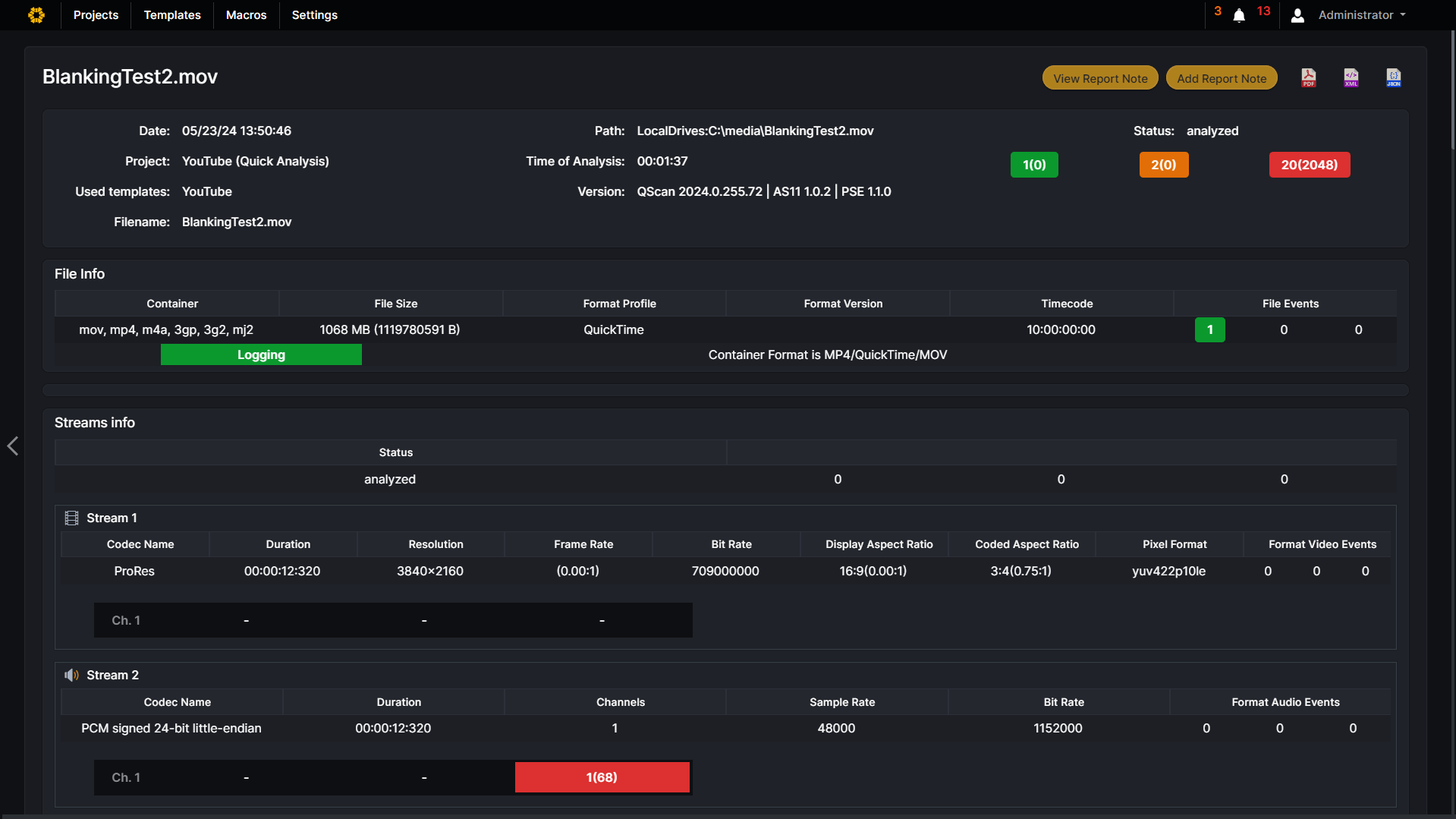Image resolution: width=1456 pixels, height=819 pixels.
Task: Expand the Ch. 1 row under Stream 1
Action: click(x=126, y=620)
